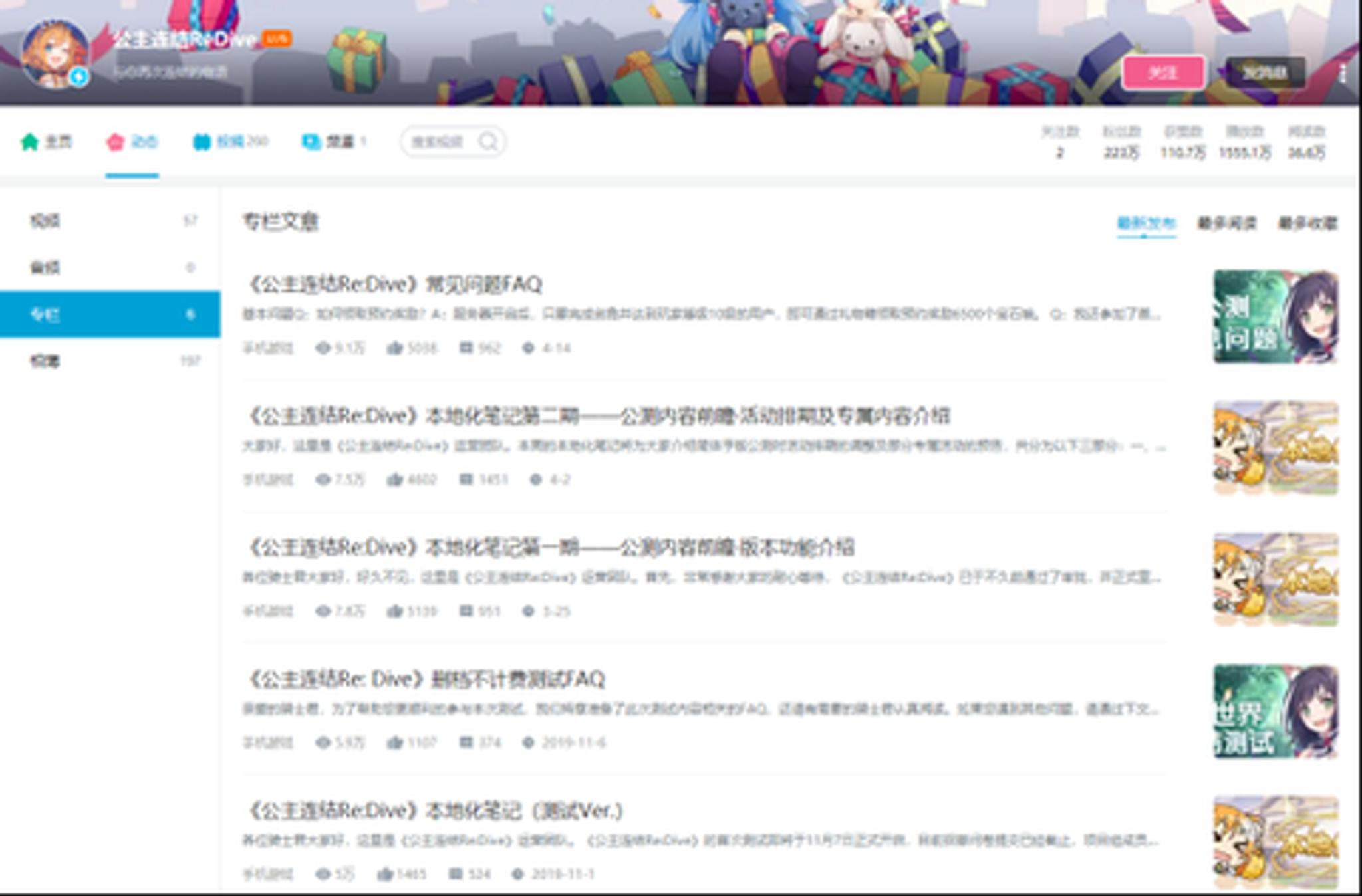Click the 本地化笔记 (测试Ver.) article thumbnail
The width and height of the screenshot is (1362, 896).
pyautogui.click(x=1276, y=842)
